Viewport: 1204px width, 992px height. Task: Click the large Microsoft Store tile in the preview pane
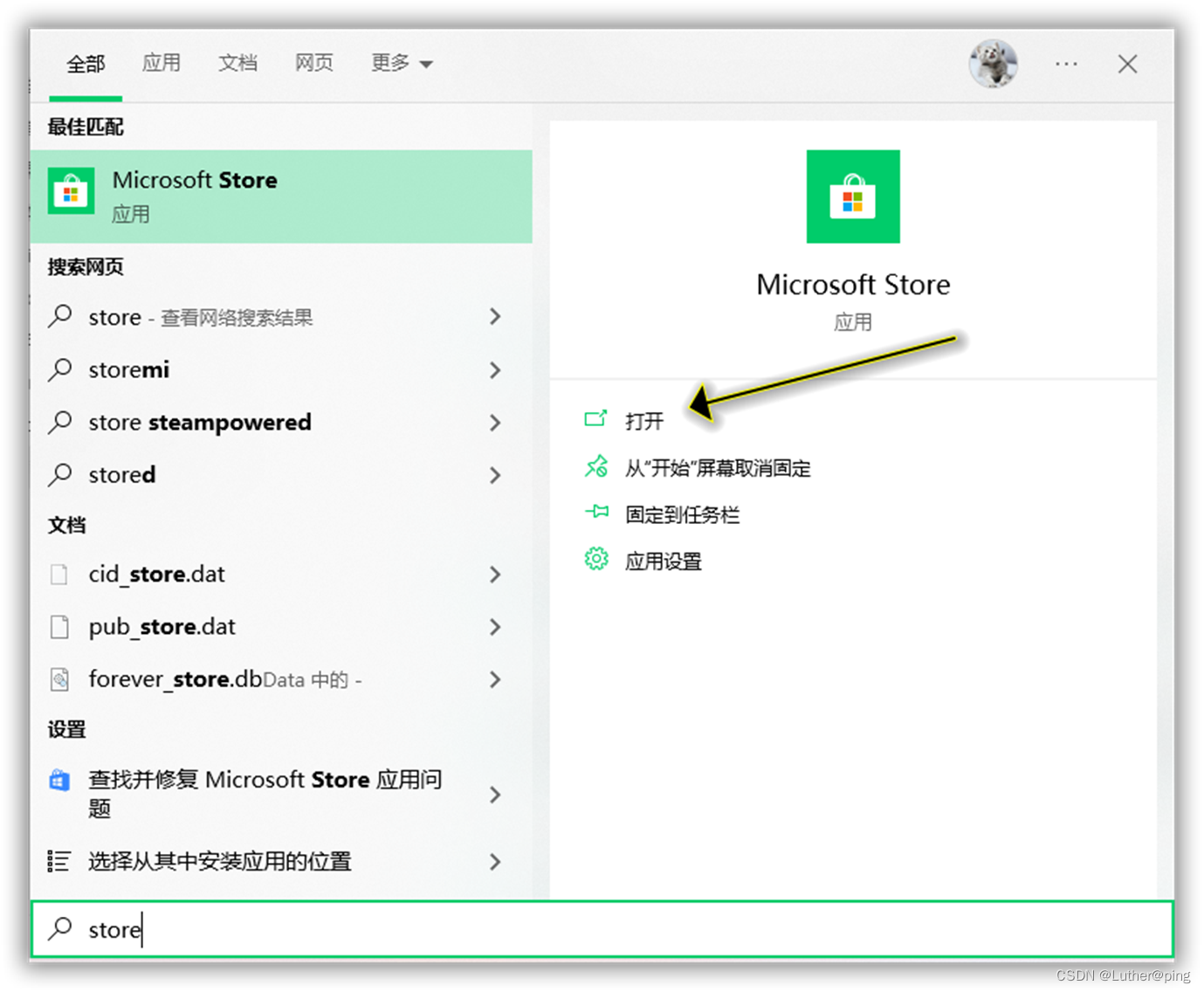(x=853, y=196)
